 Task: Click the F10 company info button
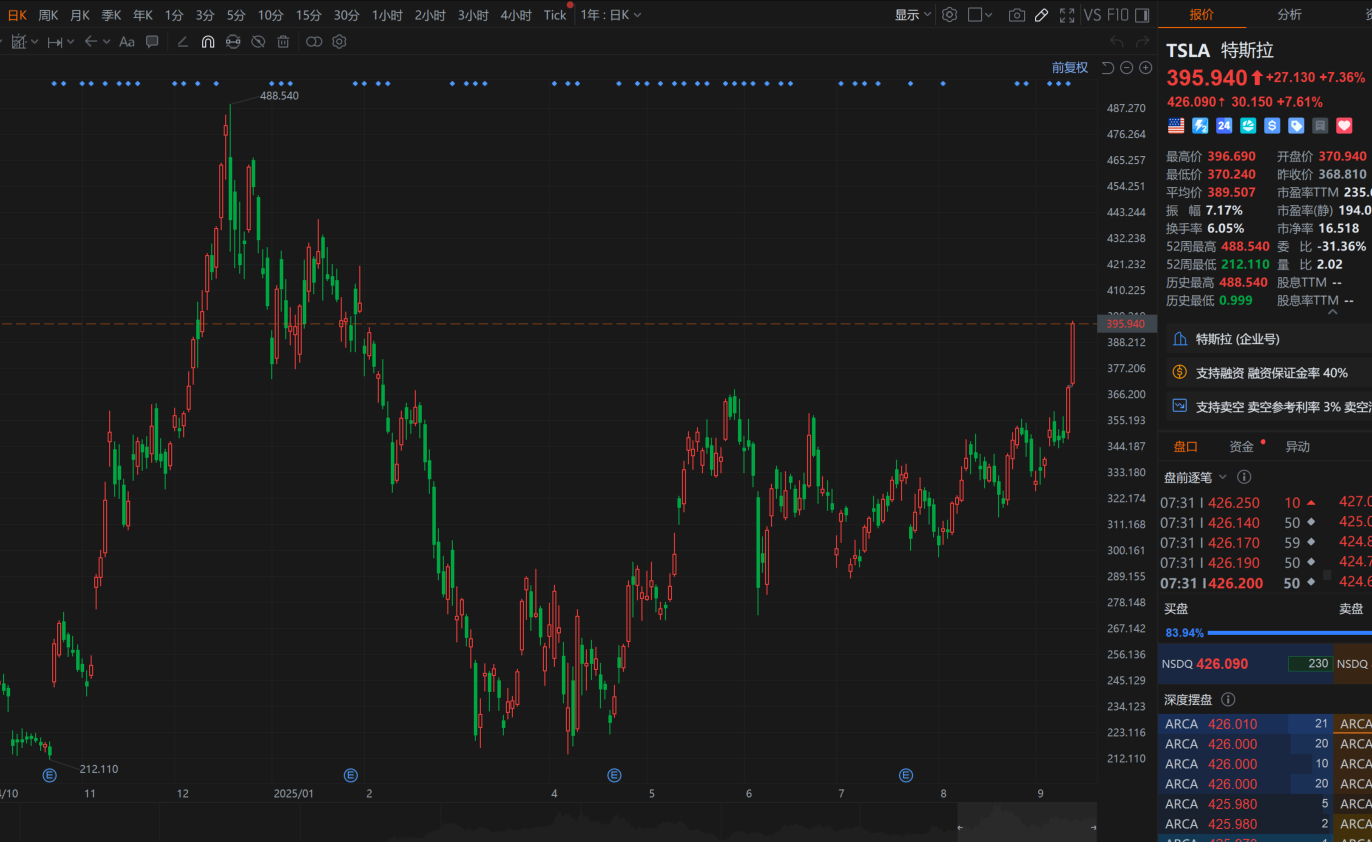(x=1118, y=15)
